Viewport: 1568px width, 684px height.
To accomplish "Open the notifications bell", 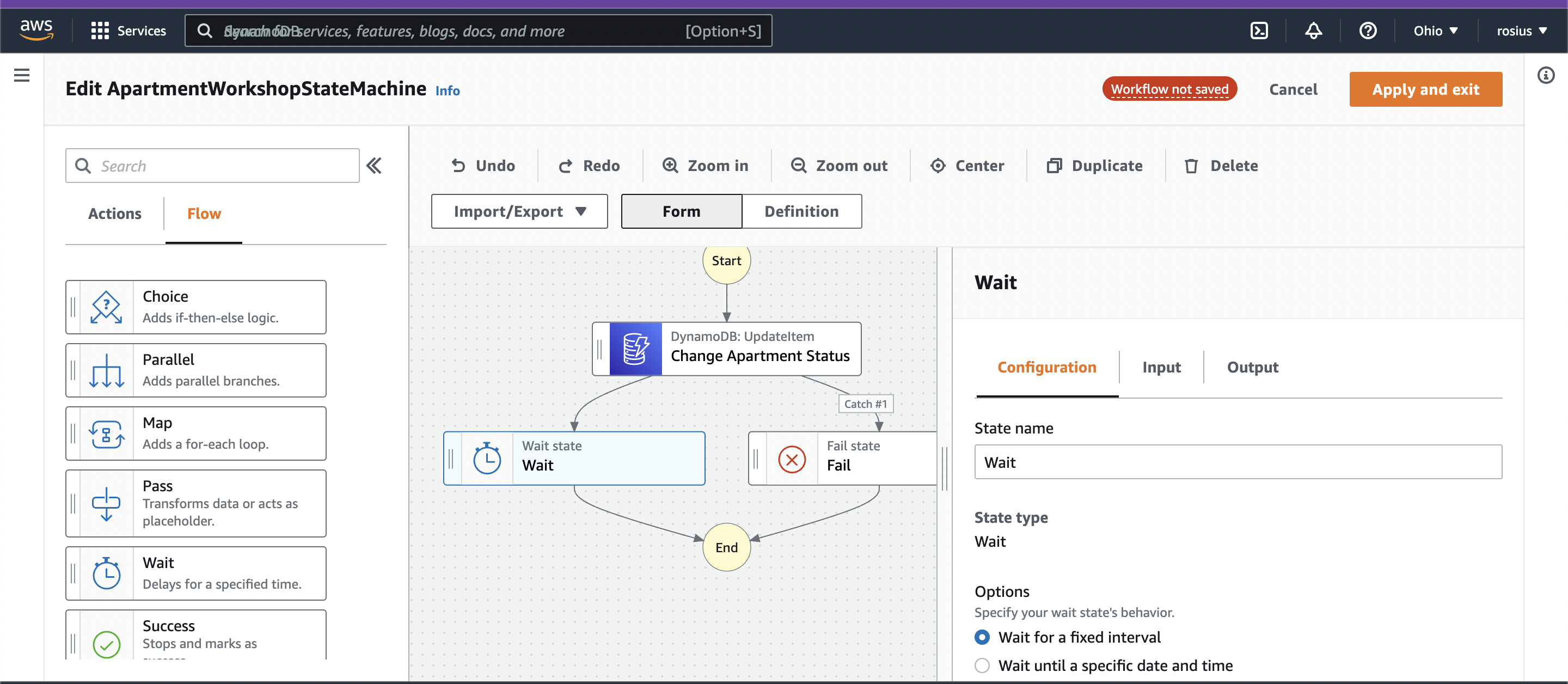I will click(1313, 30).
